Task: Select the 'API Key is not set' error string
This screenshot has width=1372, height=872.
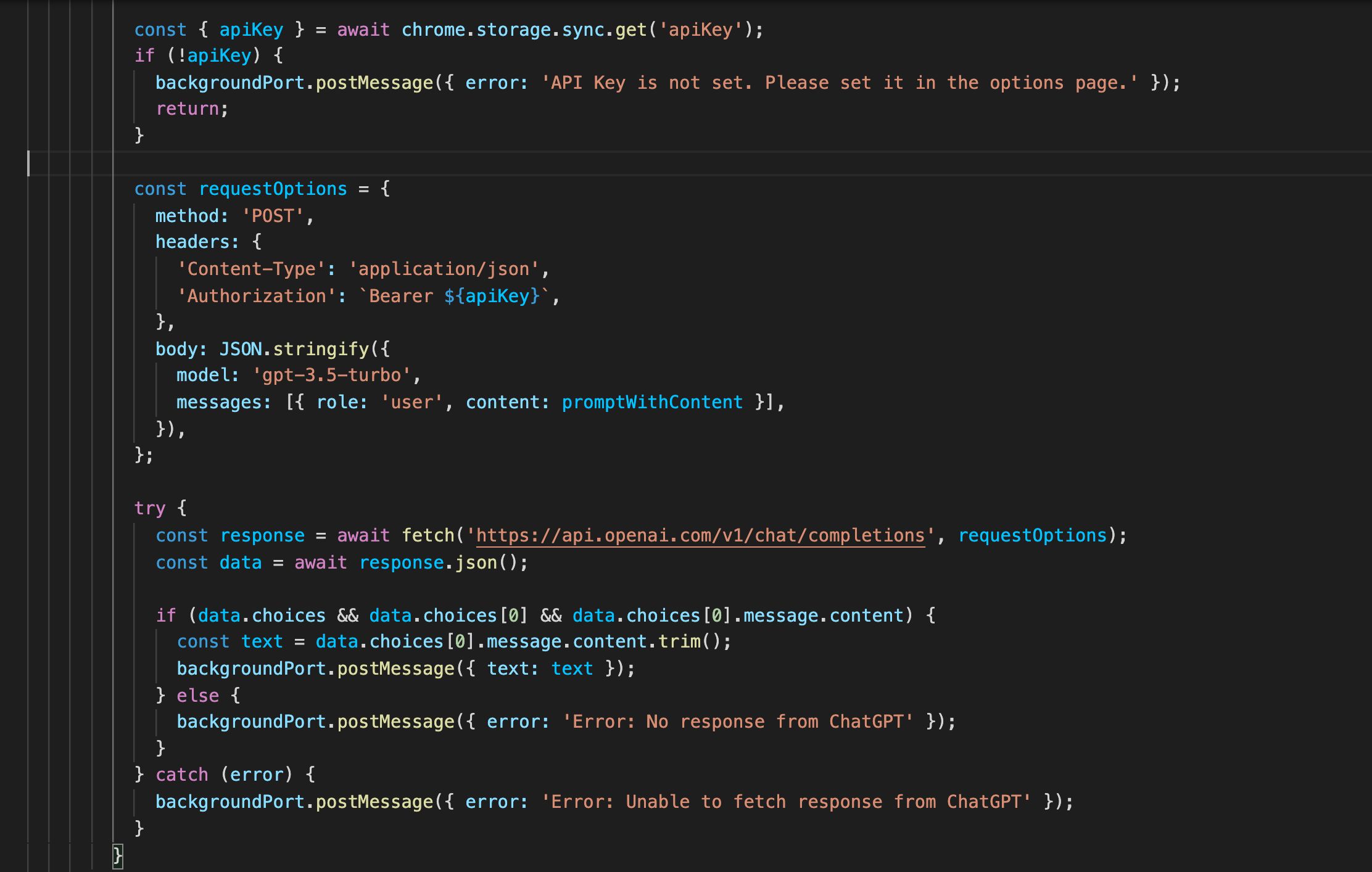Action: click(x=840, y=83)
